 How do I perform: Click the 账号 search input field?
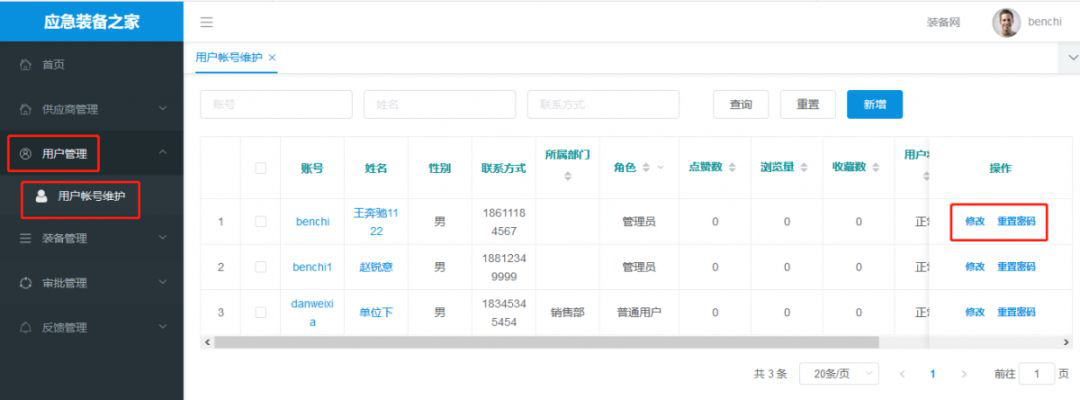pyautogui.click(x=276, y=104)
